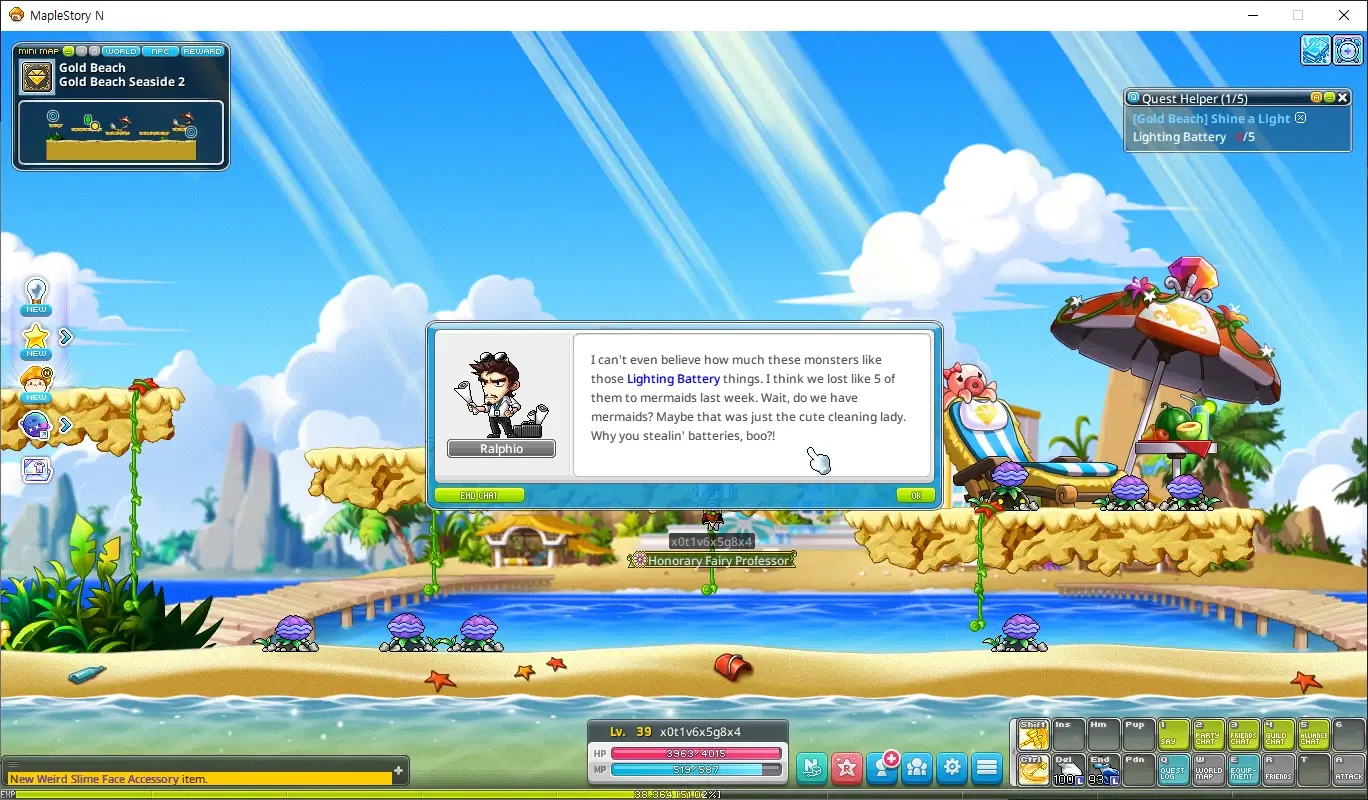Click the ATTACK quick slot A
The image size is (1368, 800).
coord(1349,768)
